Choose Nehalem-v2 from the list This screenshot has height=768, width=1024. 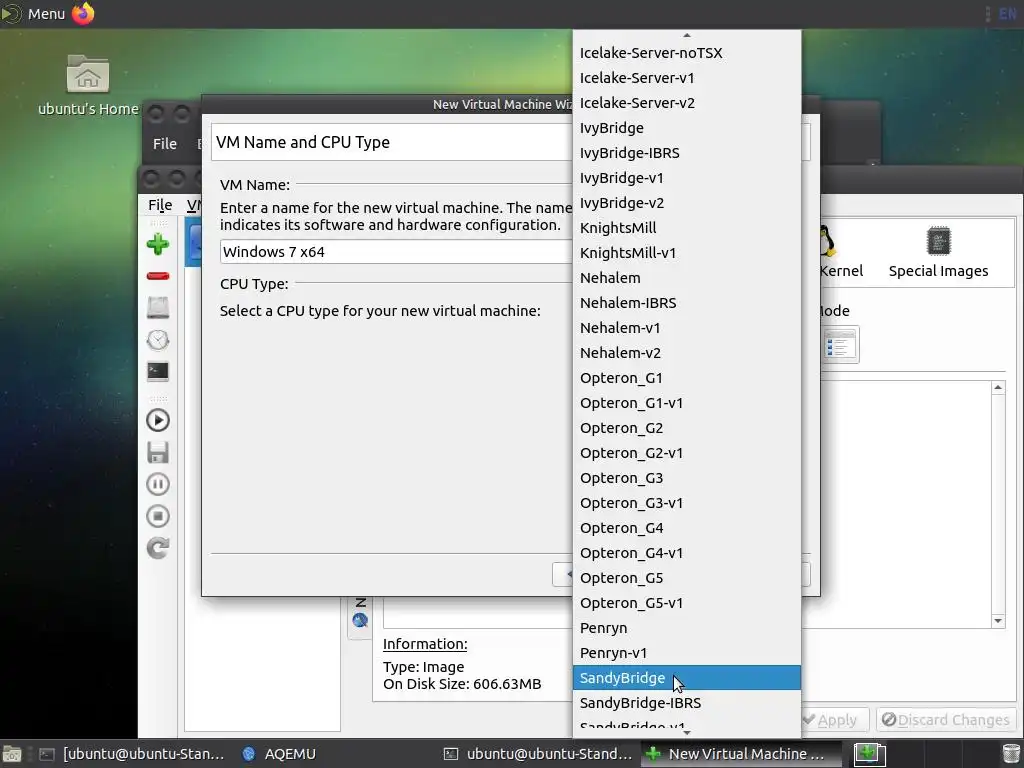pos(686,353)
